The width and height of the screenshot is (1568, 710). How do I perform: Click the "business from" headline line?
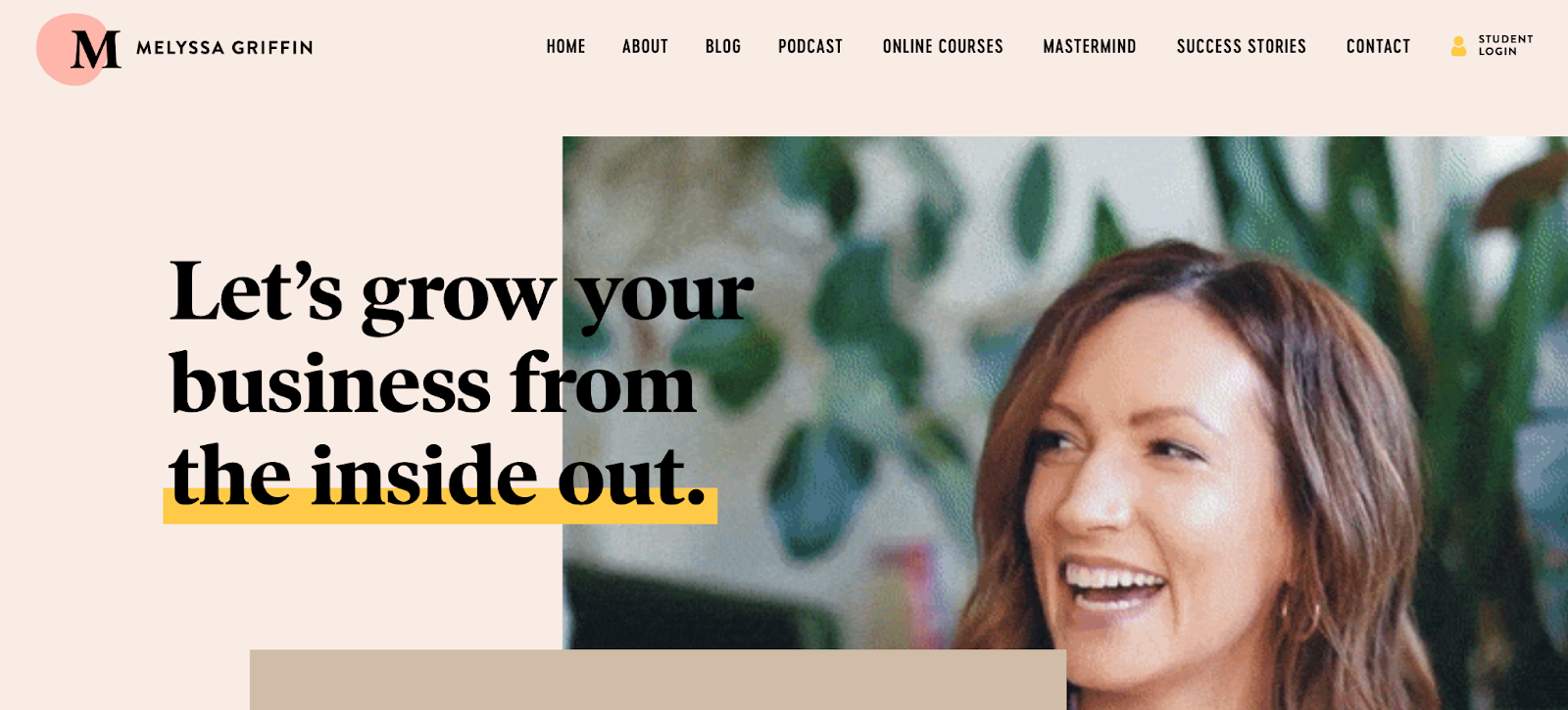[432, 383]
